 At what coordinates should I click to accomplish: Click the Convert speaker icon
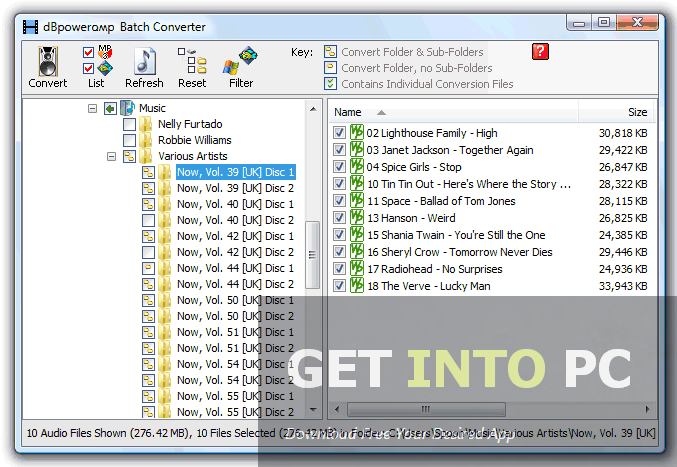coord(47,61)
